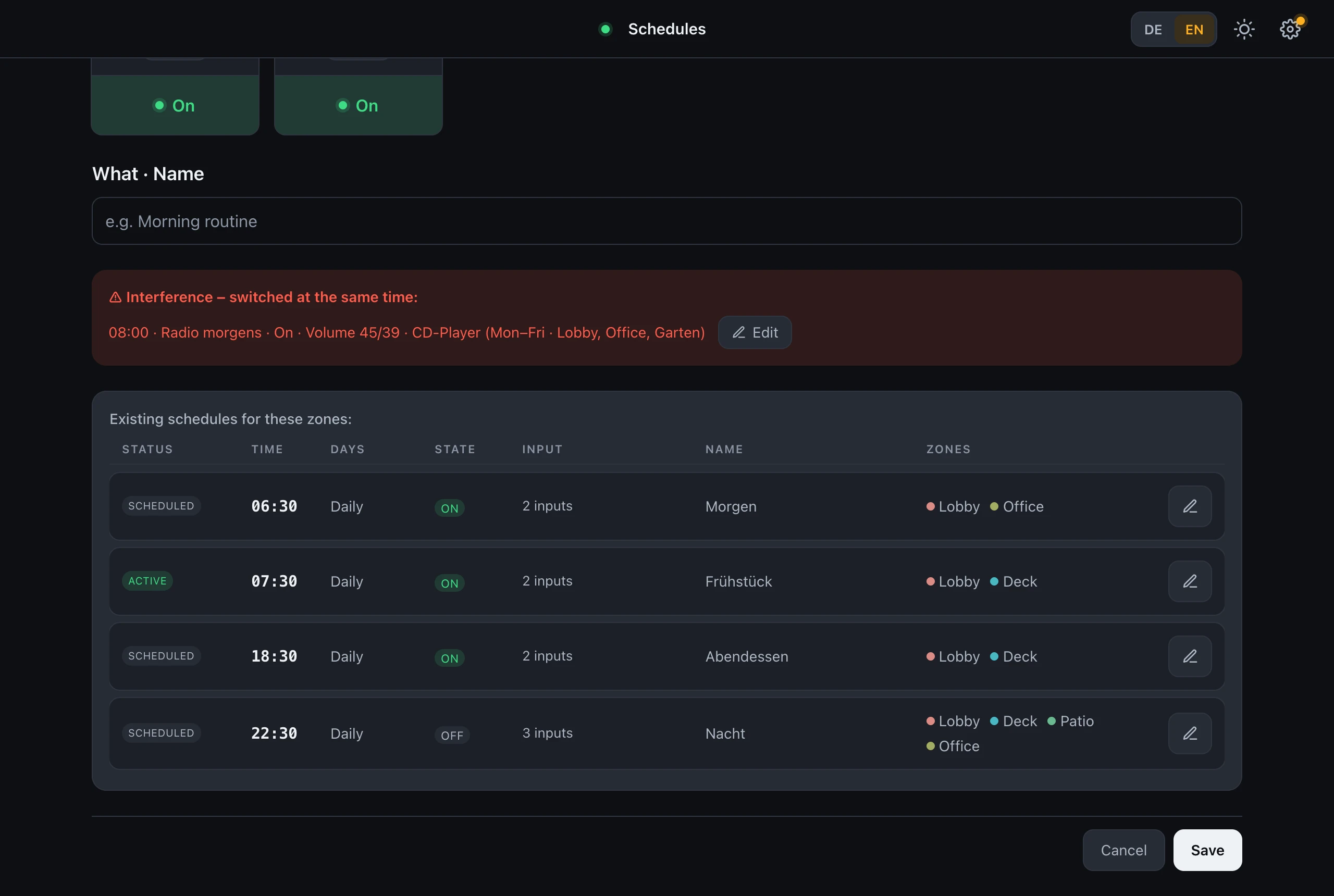Click the ZONES column header
This screenshot has width=1334, height=896.
pyautogui.click(x=948, y=449)
